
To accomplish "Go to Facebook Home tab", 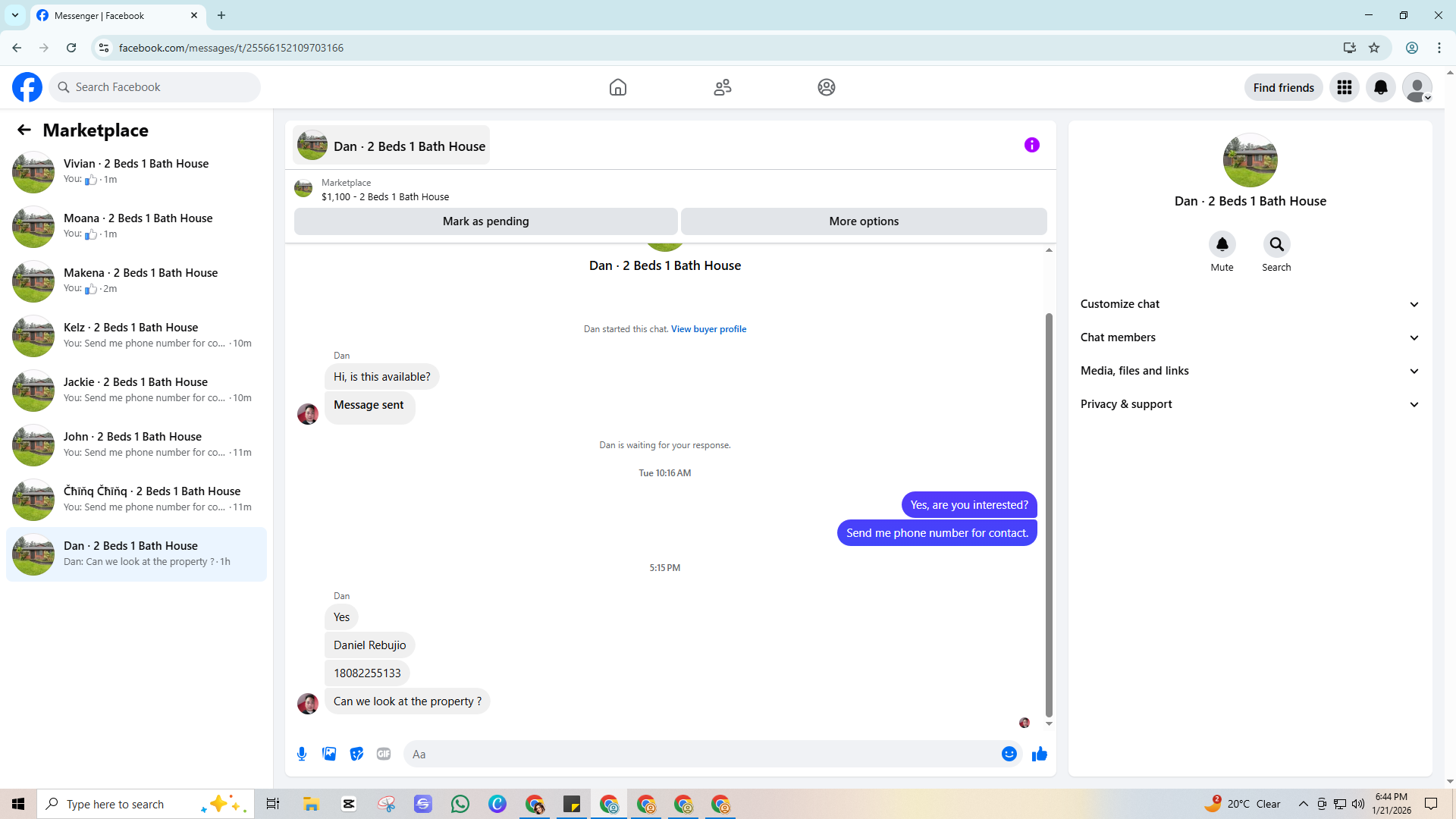I will [x=617, y=87].
